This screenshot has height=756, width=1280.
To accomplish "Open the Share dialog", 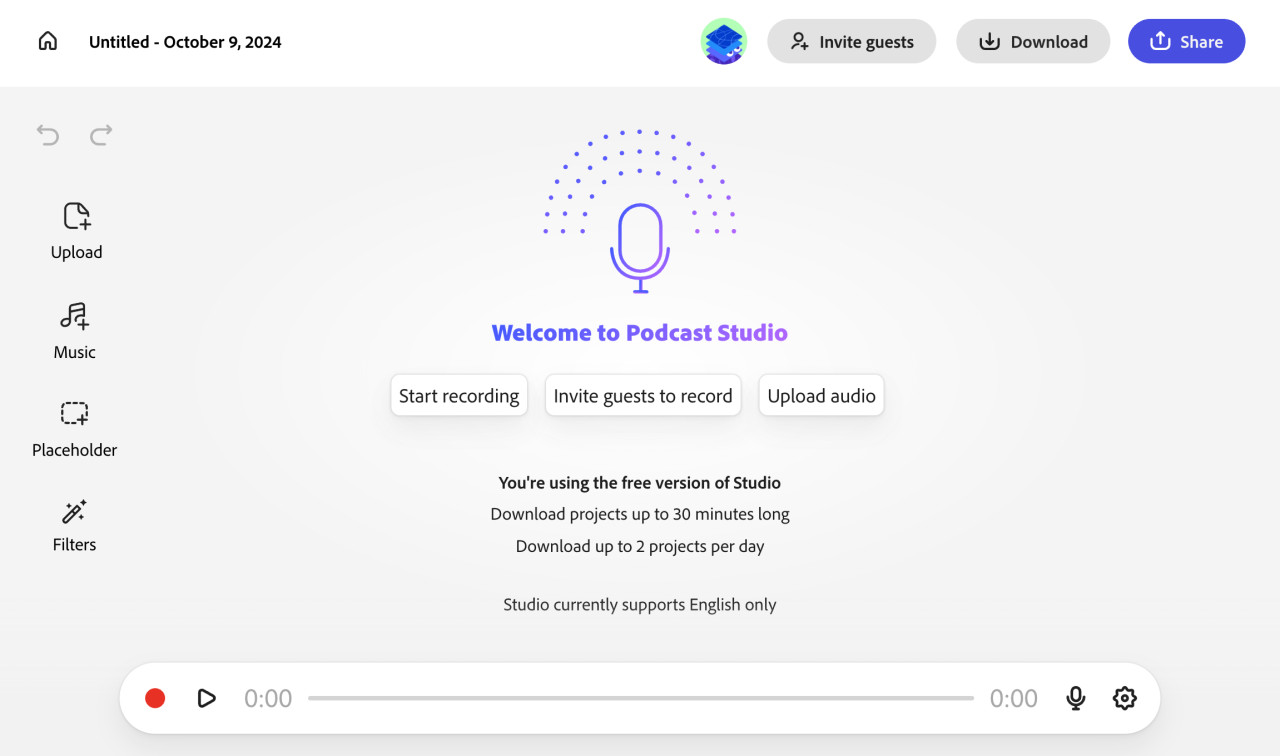I will point(1186,41).
